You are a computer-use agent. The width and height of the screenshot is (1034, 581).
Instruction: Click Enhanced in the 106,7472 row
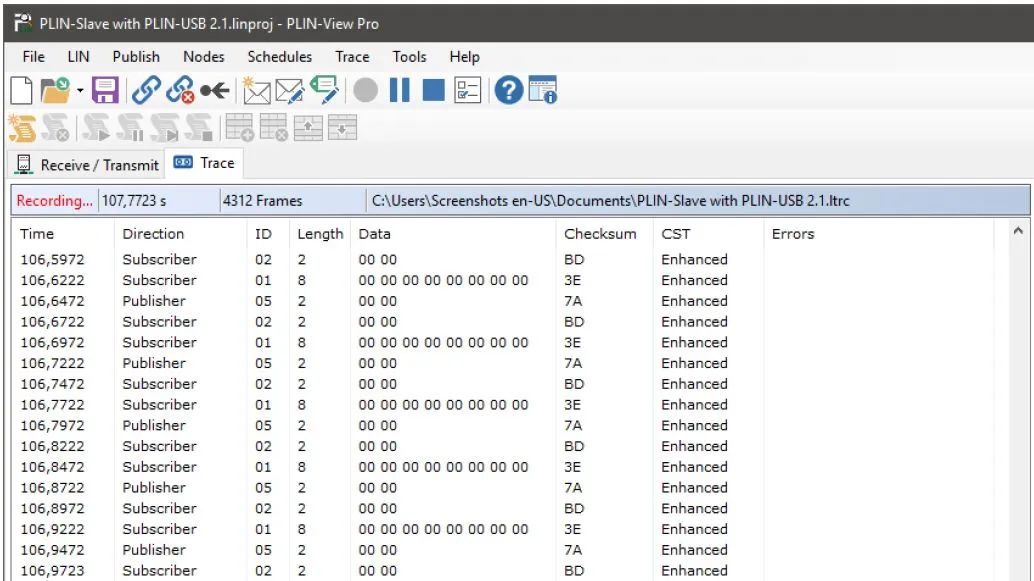694,384
